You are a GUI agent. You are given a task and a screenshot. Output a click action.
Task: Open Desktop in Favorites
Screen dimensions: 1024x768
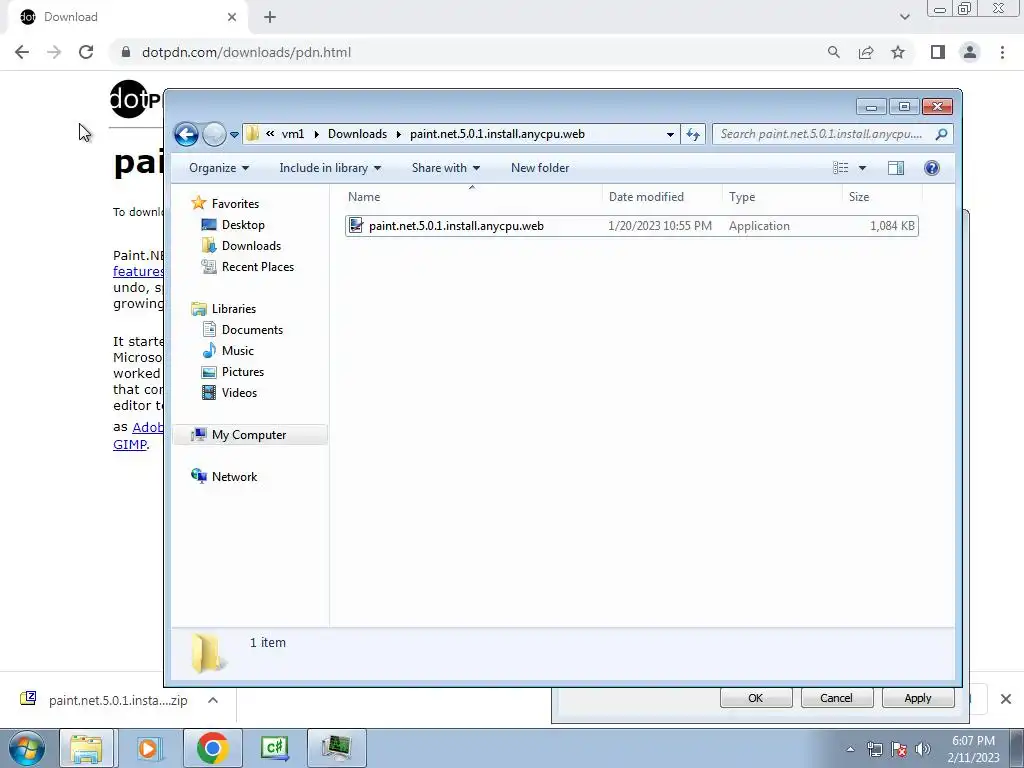click(x=243, y=225)
